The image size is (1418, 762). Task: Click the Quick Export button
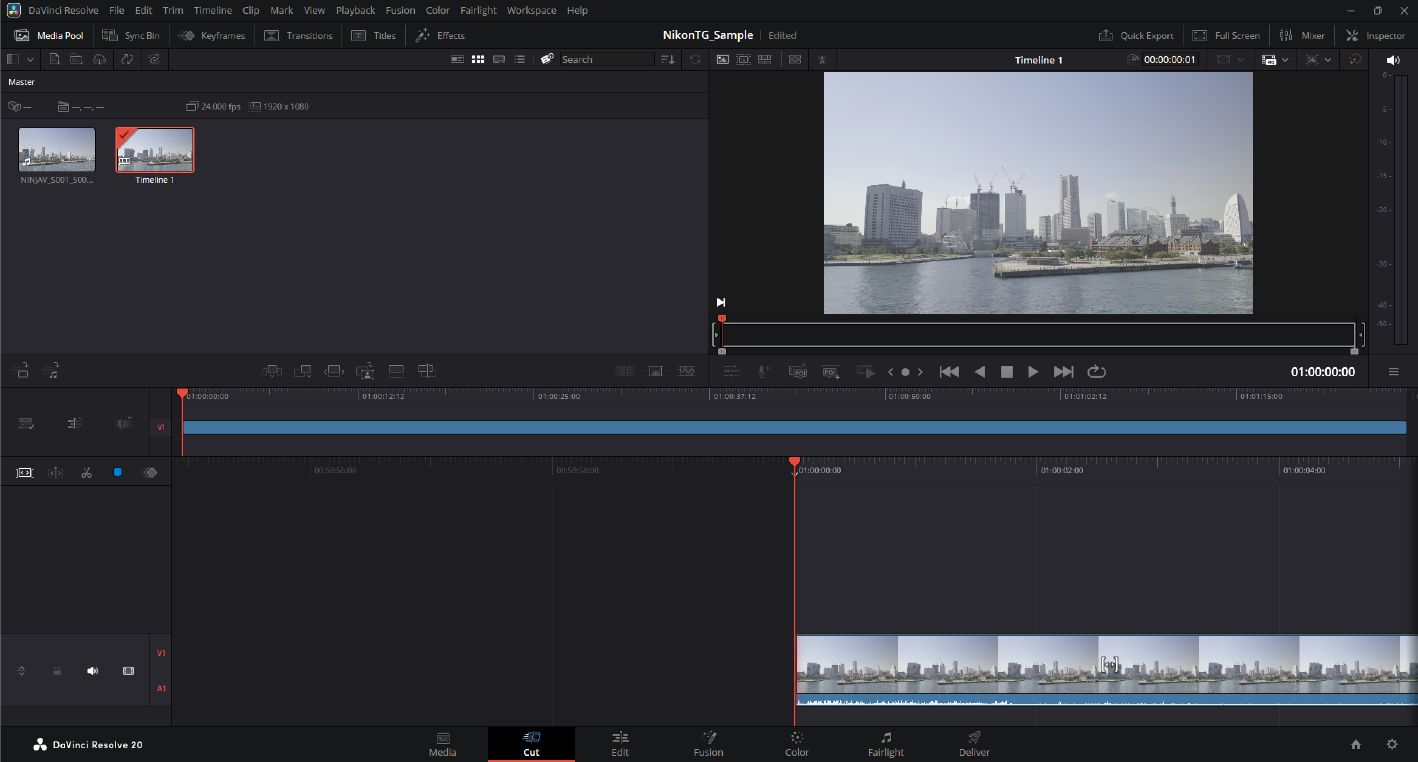(x=1136, y=36)
